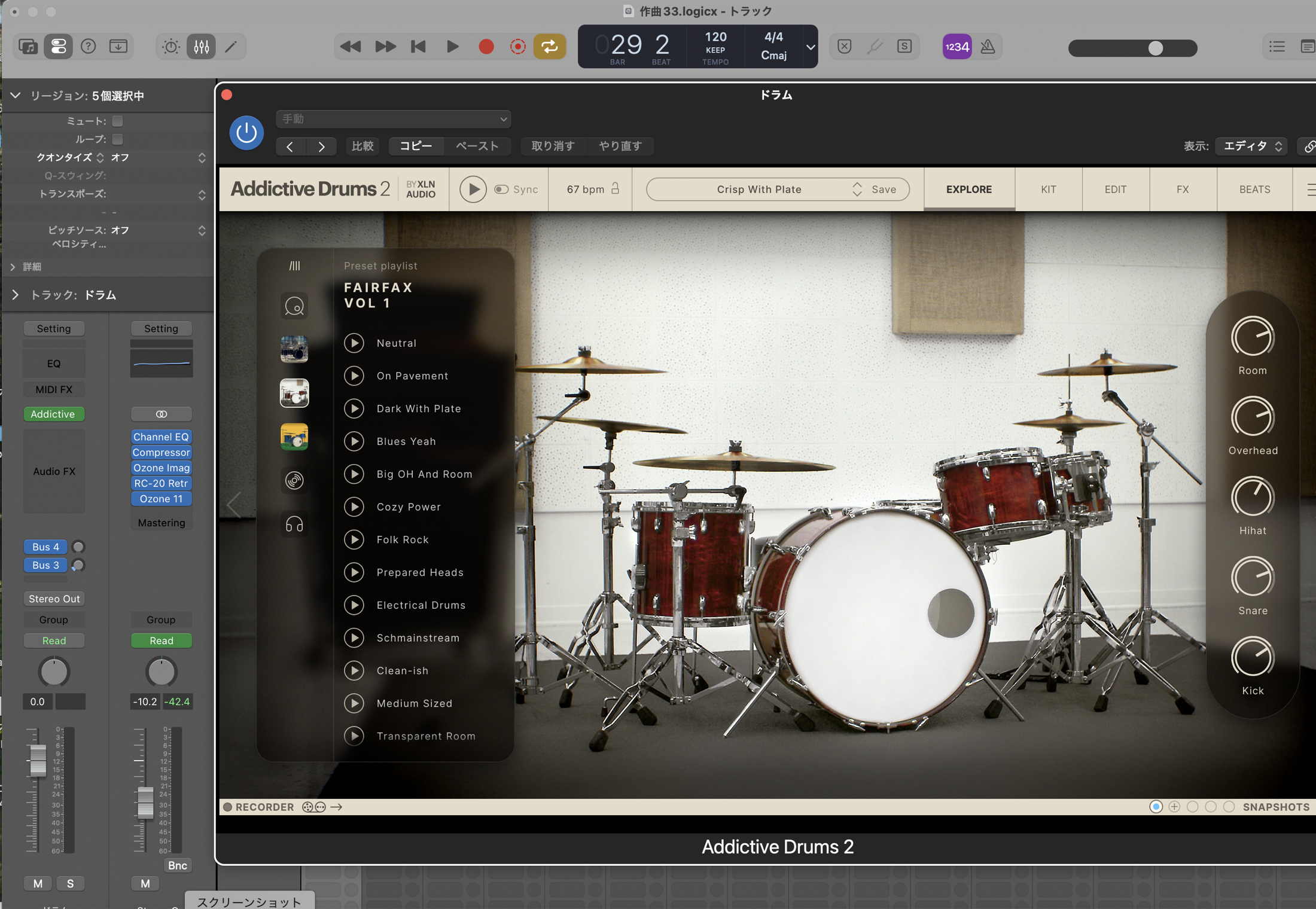The height and width of the screenshot is (909, 1316).
Task: Select the Fairfax Vol 1 white kit thumbnail
Action: pyautogui.click(x=294, y=393)
